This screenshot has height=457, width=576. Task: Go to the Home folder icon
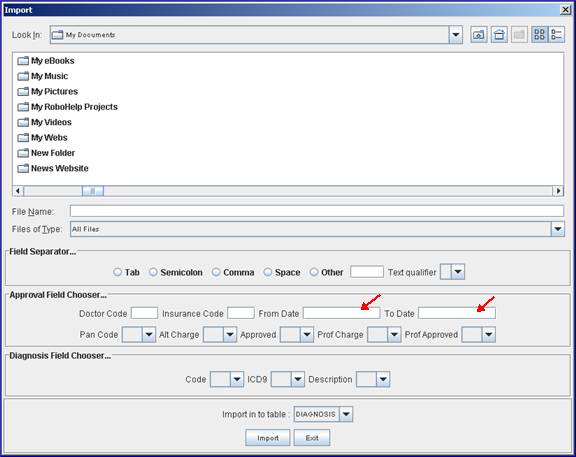click(499, 35)
